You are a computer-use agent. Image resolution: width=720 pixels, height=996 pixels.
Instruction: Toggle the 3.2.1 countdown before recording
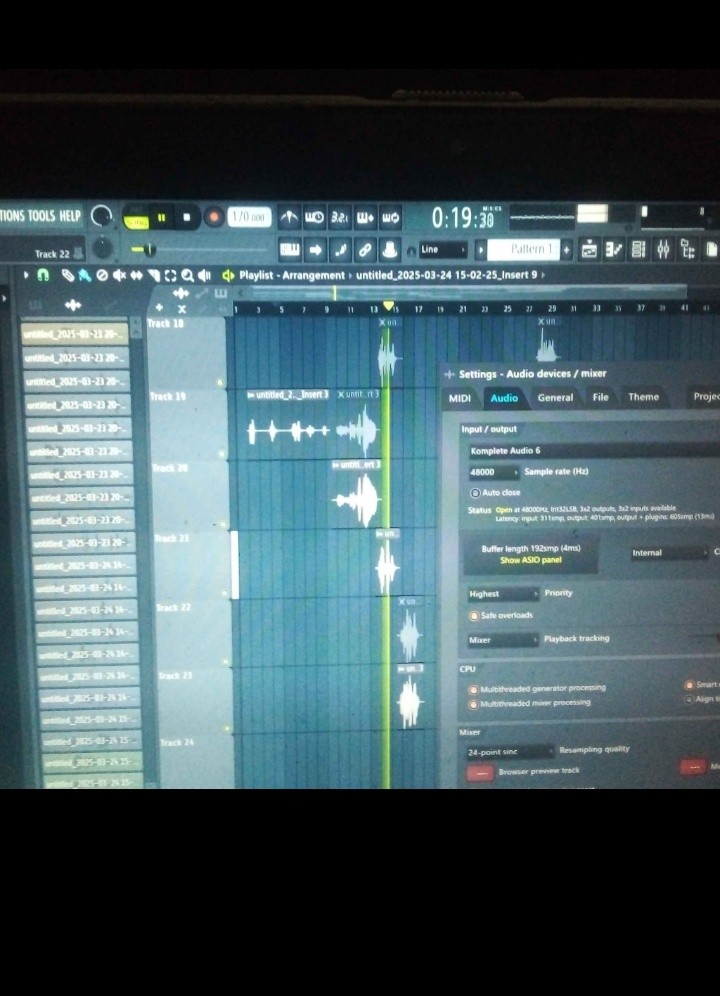339,217
